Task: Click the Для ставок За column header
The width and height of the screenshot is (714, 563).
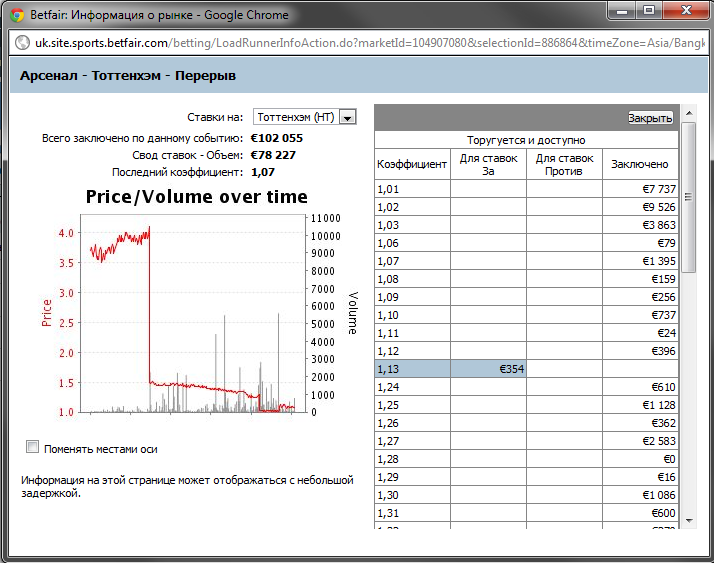Action: point(489,164)
